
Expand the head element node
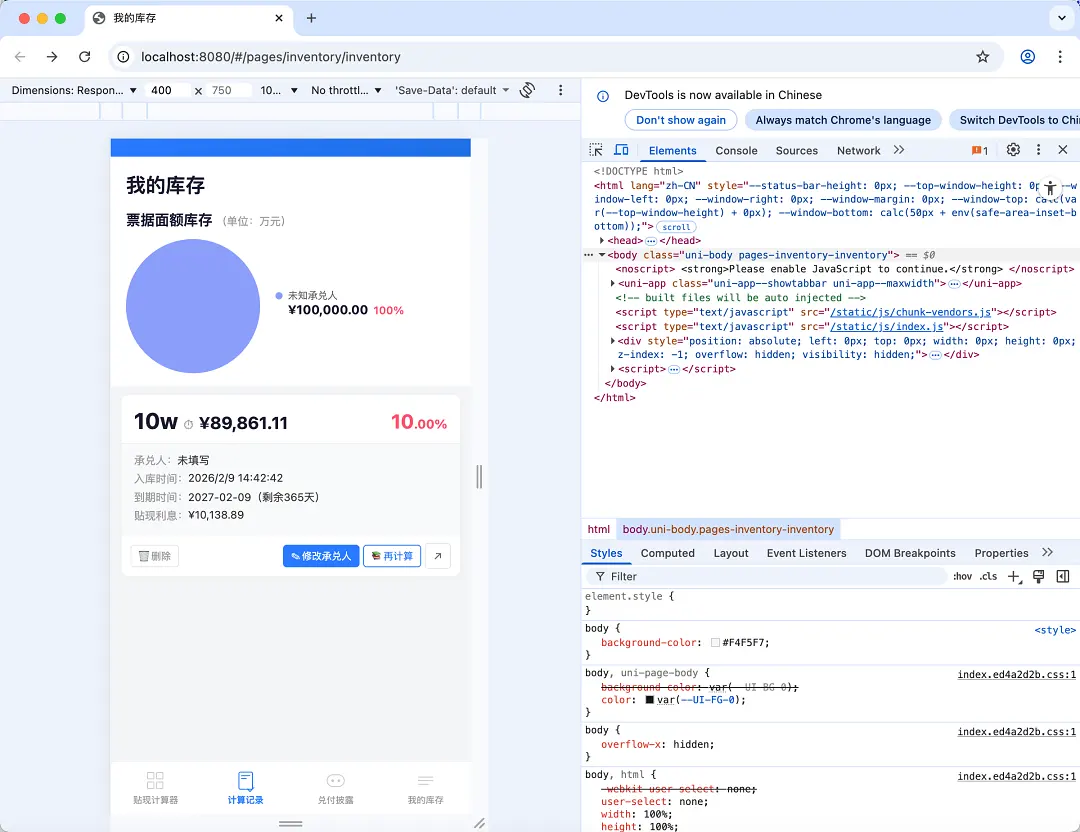point(602,241)
